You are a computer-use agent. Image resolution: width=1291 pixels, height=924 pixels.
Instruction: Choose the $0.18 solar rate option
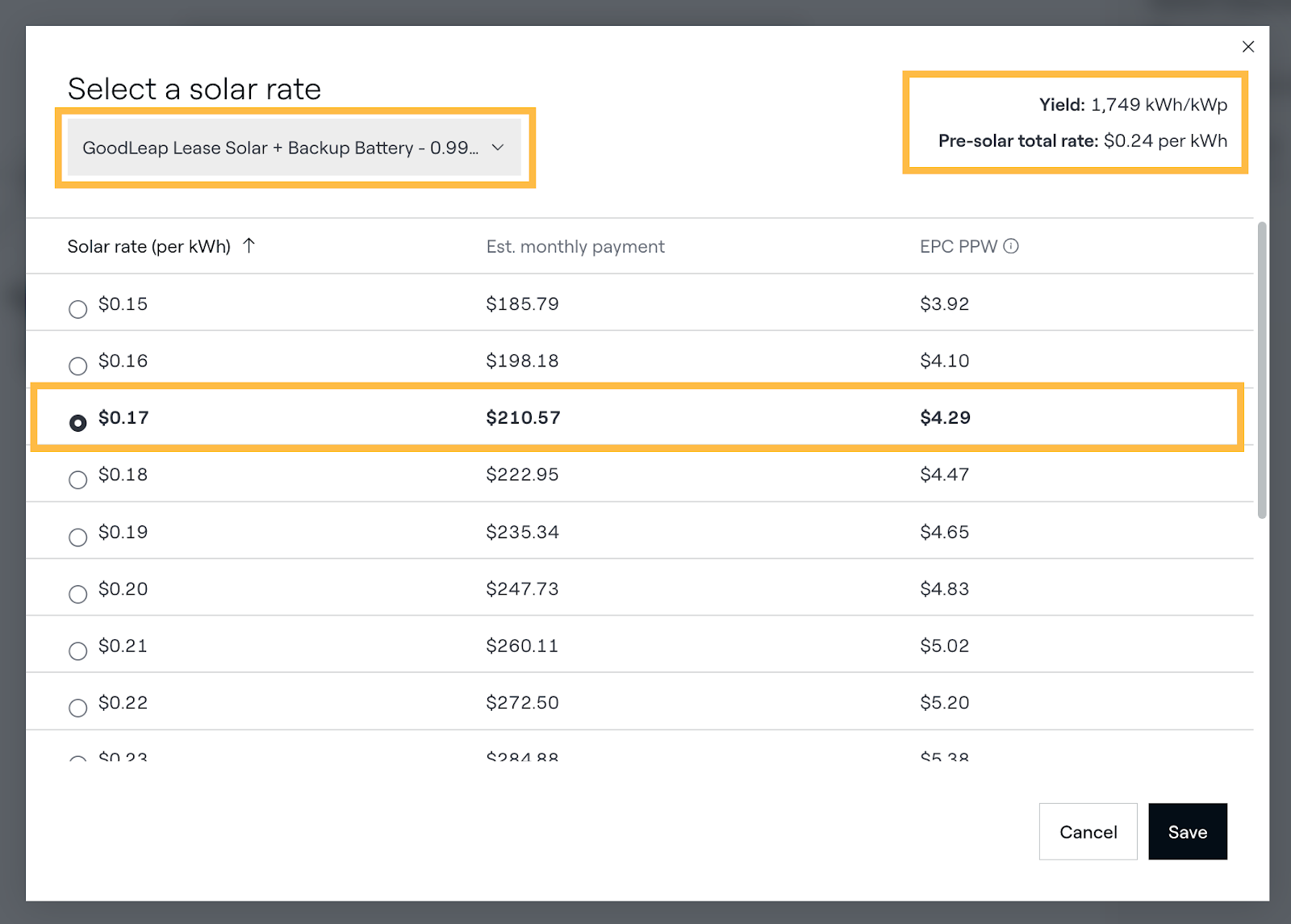pos(78,480)
